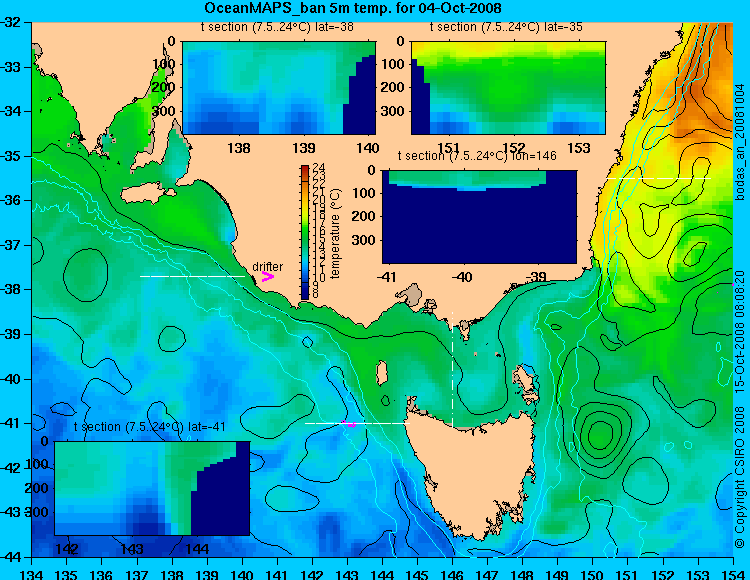Click the longitude axis label 134
The height and width of the screenshot is (580, 750).
point(32,574)
